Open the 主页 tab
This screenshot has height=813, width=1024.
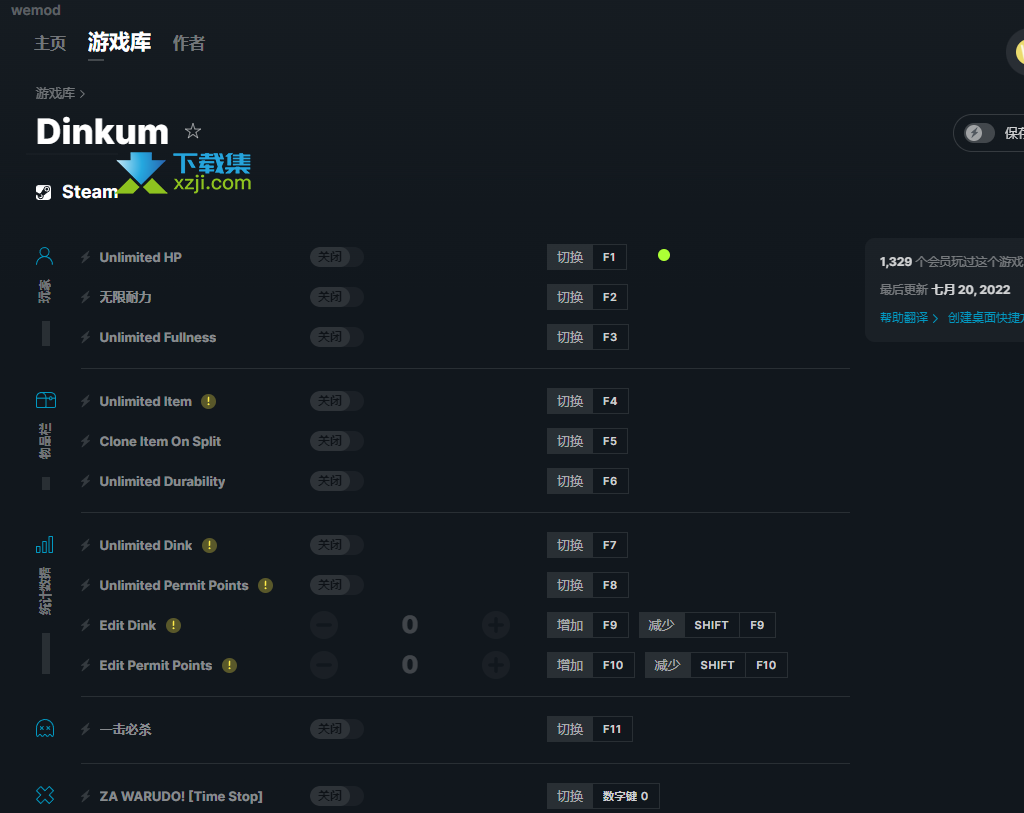point(50,43)
